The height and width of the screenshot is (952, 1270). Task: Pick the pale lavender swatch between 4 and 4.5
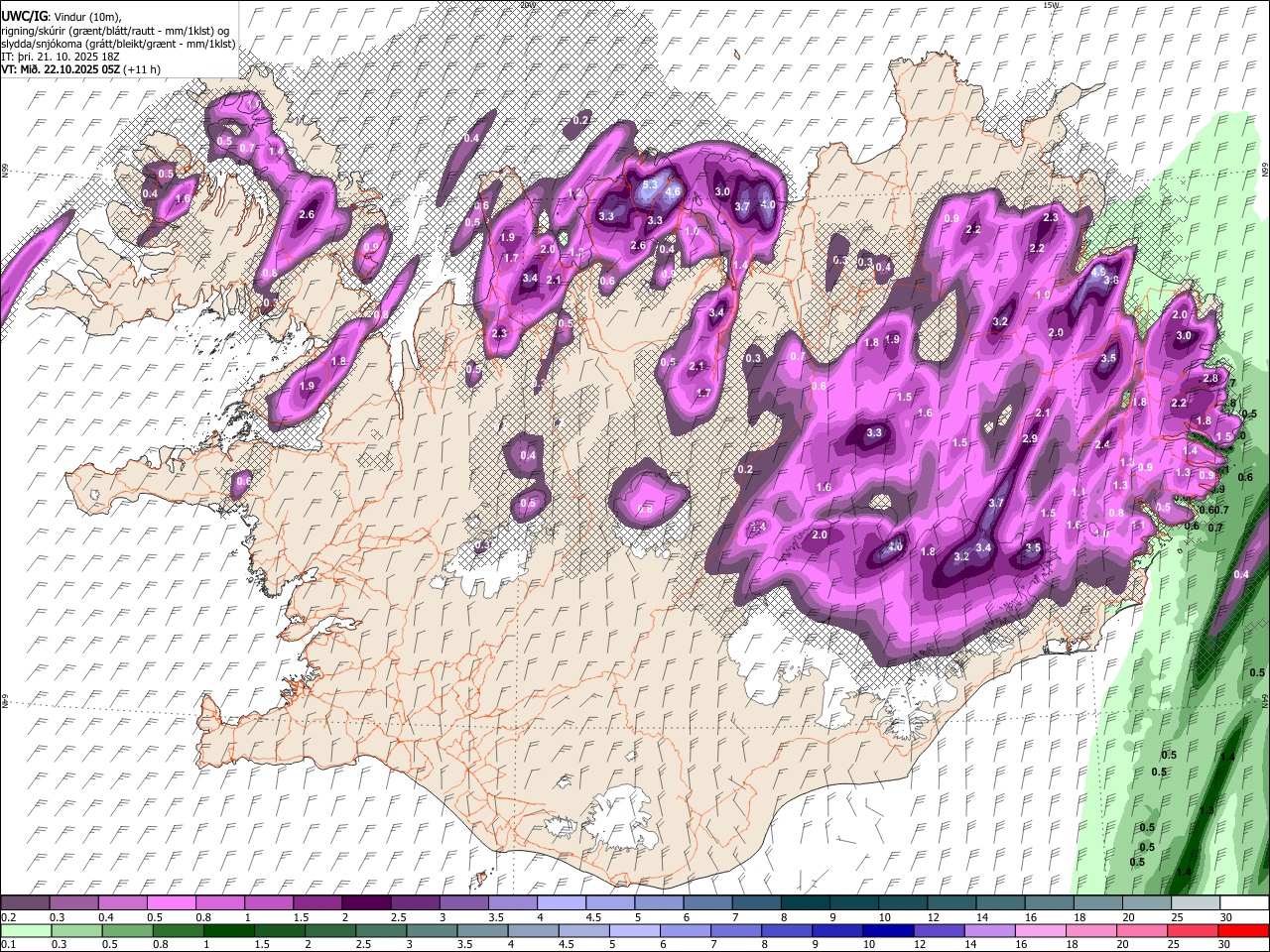click(561, 903)
